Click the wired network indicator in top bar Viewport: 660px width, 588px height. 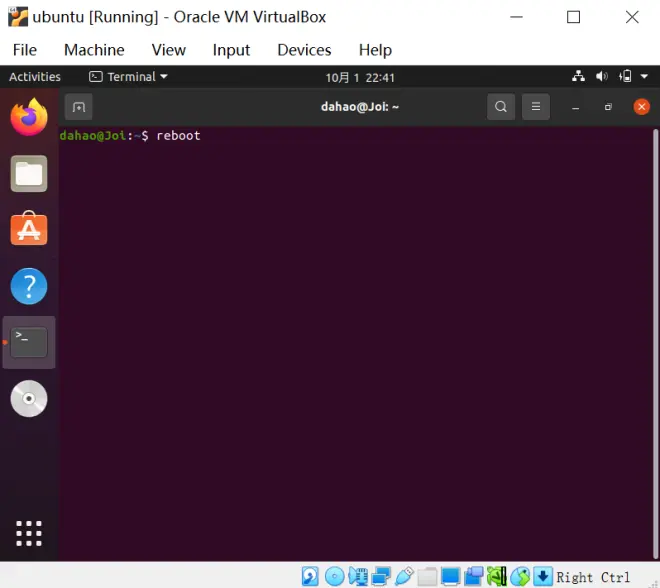coord(578,76)
